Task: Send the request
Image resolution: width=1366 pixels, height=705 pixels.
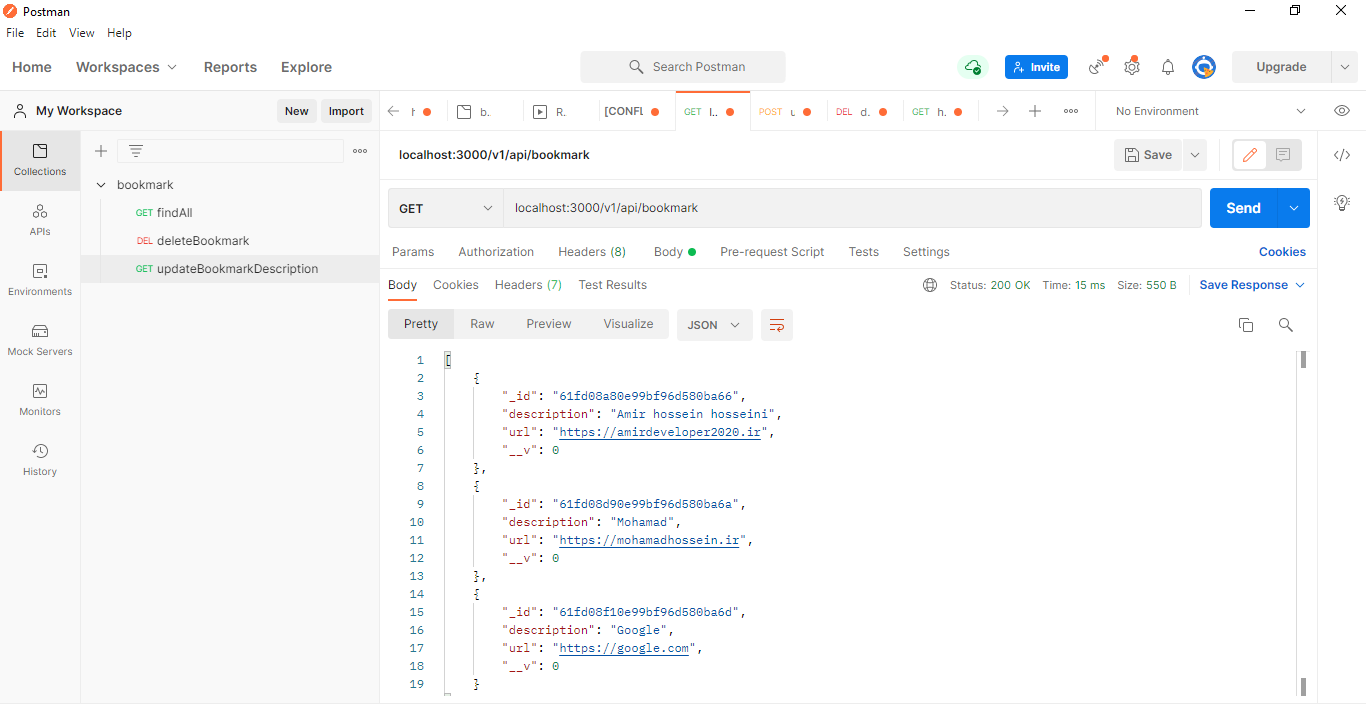Action: [1243, 208]
